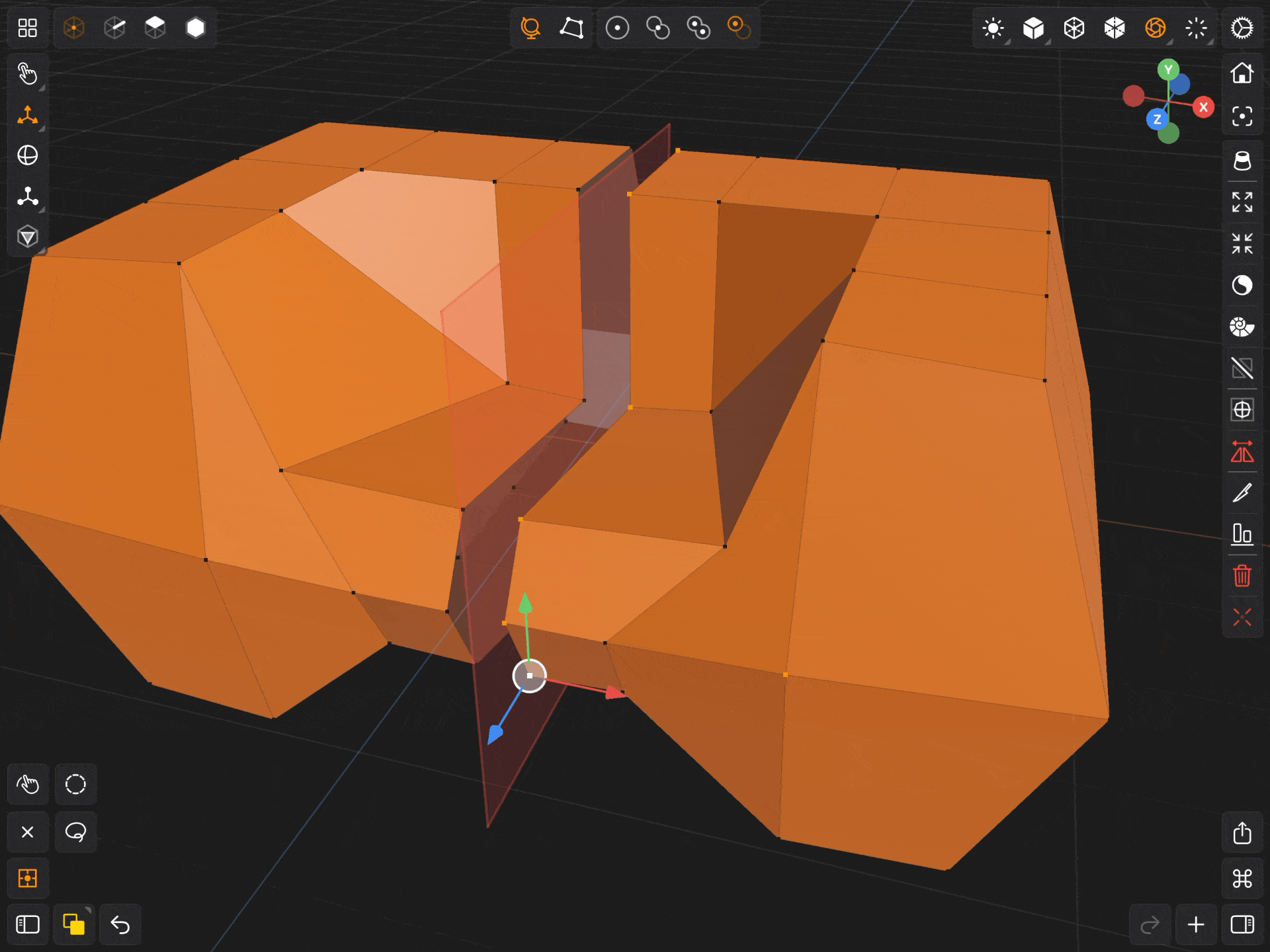Image resolution: width=1270 pixels, height=952 pixels.
Task: Choose single-circle pivot option
Action: 617,28
